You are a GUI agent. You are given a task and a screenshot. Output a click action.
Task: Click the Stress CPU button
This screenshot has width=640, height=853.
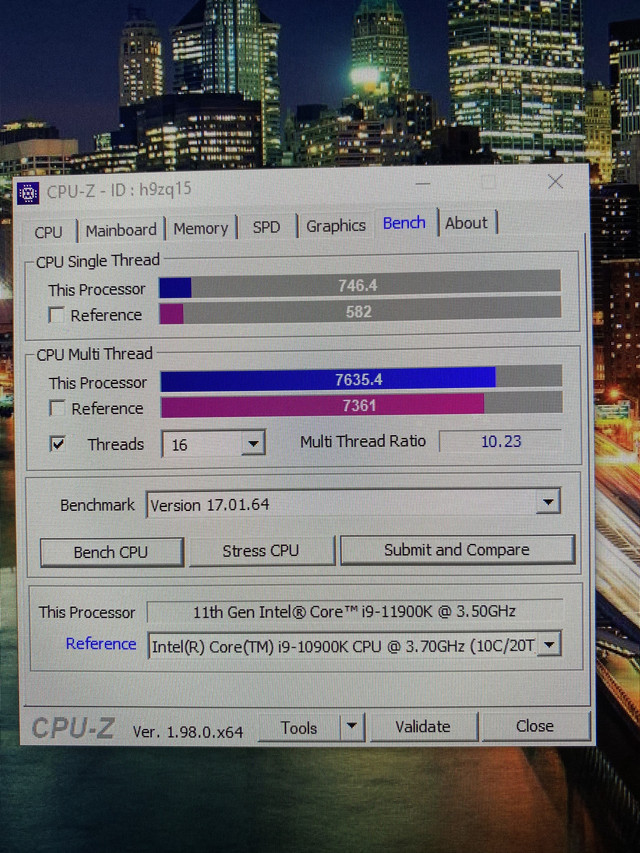click(x=261, y=551)
